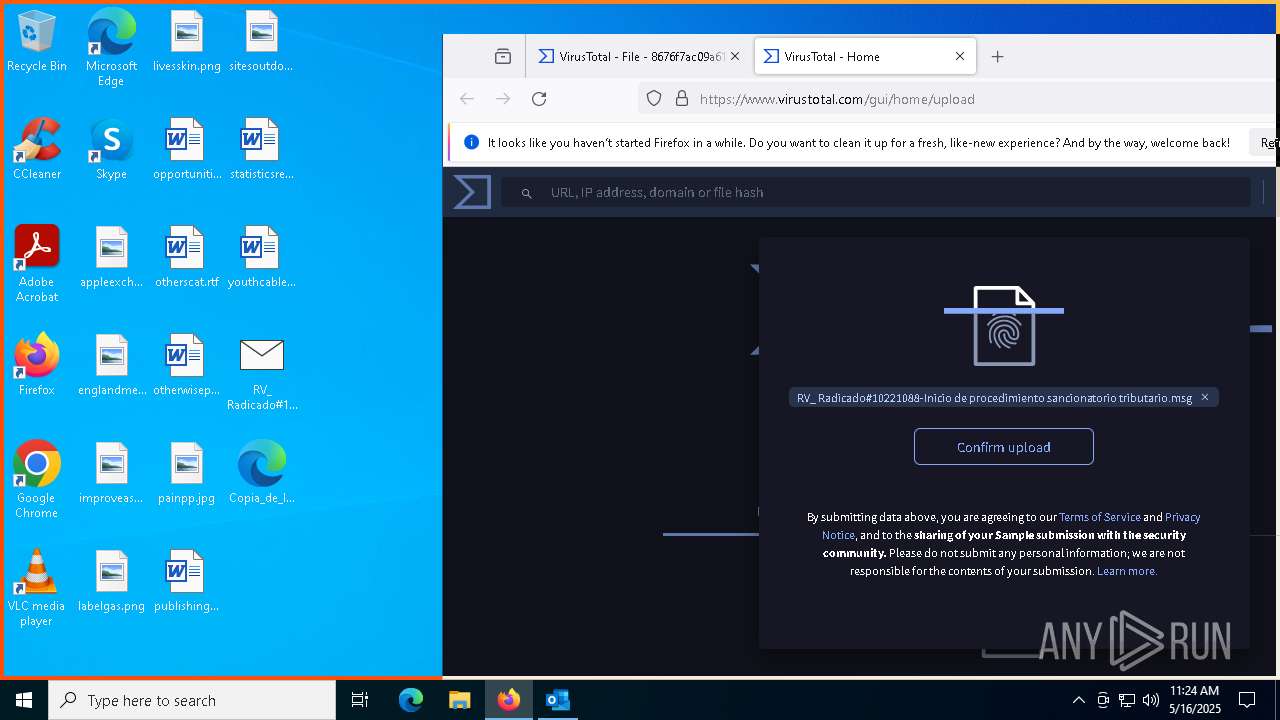Open Google Chrome desktop shortcut
Viewport: 1280px width, 720px height.
coord(37,480)
